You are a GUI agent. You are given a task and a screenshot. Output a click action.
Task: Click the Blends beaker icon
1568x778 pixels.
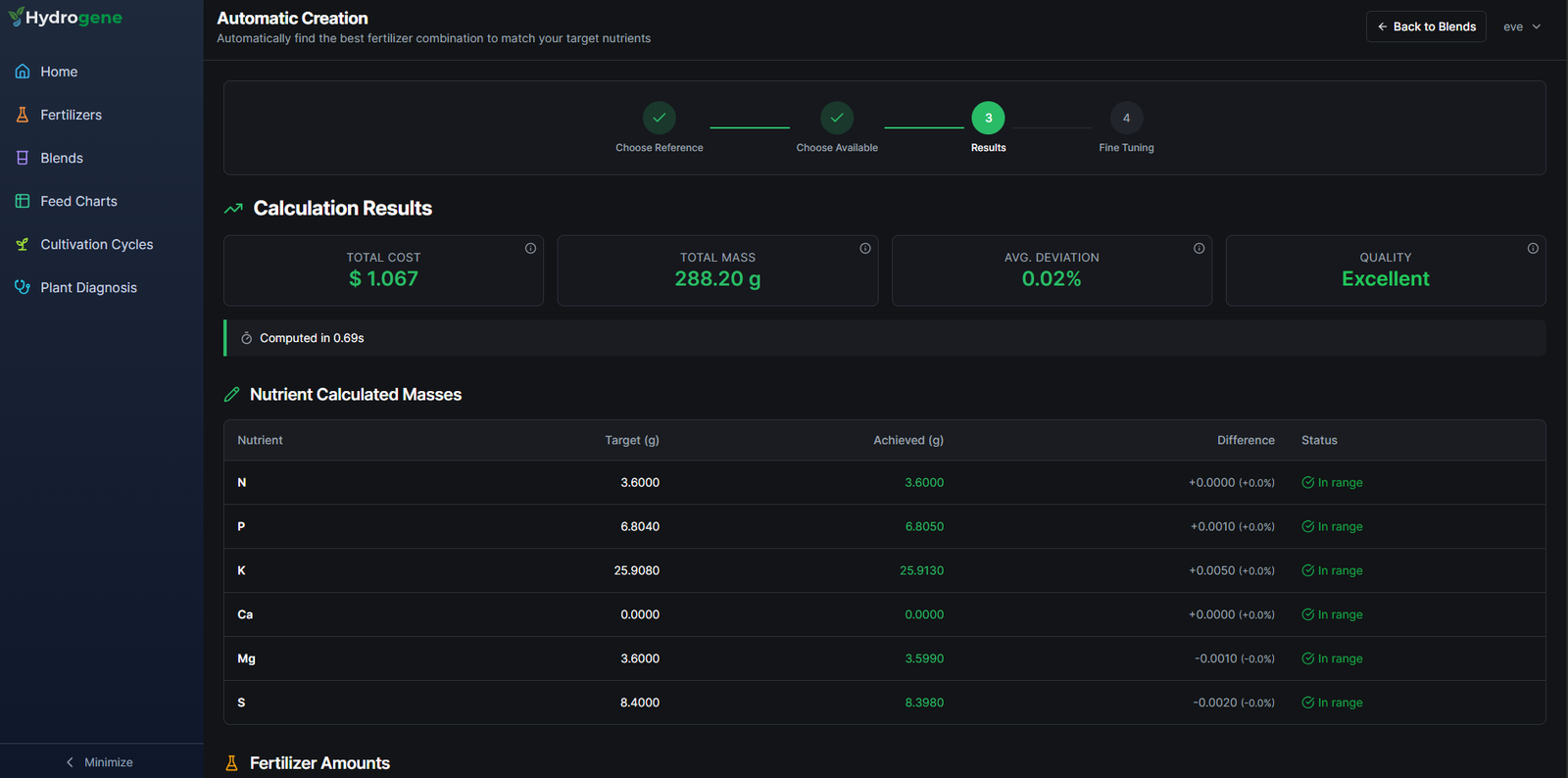[x=23, y=158]
